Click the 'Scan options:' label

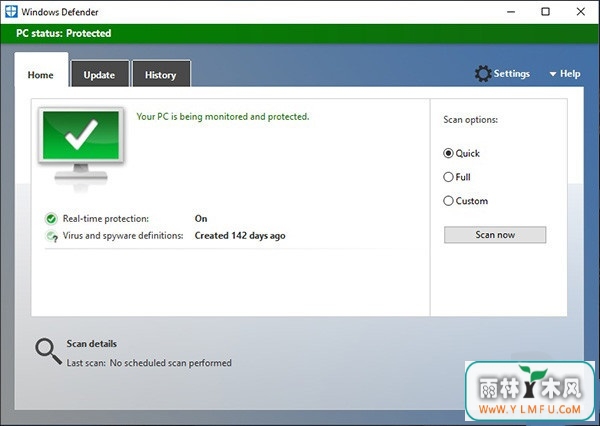click(x=470, y=120)
